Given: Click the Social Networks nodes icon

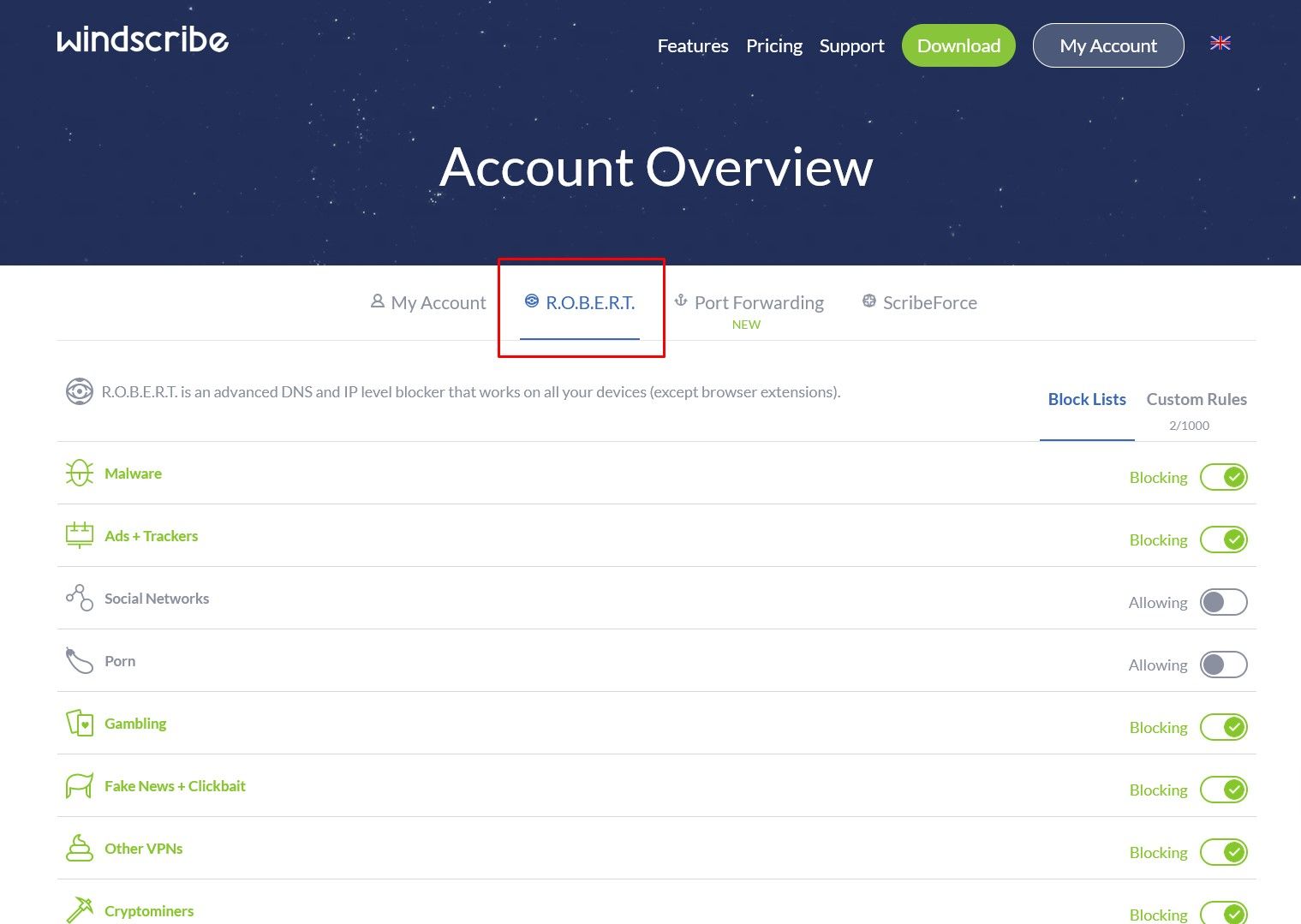Looking at the screenshot, I should pyautogui.click(x=80, y=598).
